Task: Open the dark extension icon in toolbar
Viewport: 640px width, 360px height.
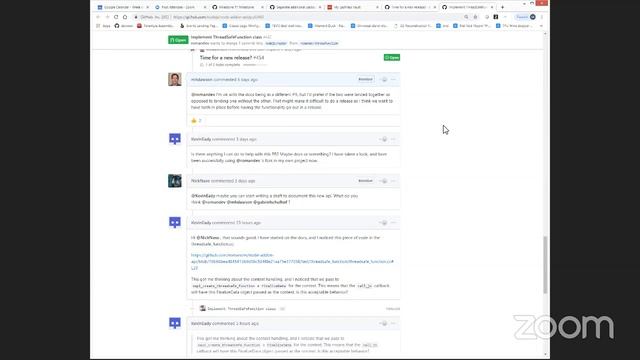Action: point(496,17)
